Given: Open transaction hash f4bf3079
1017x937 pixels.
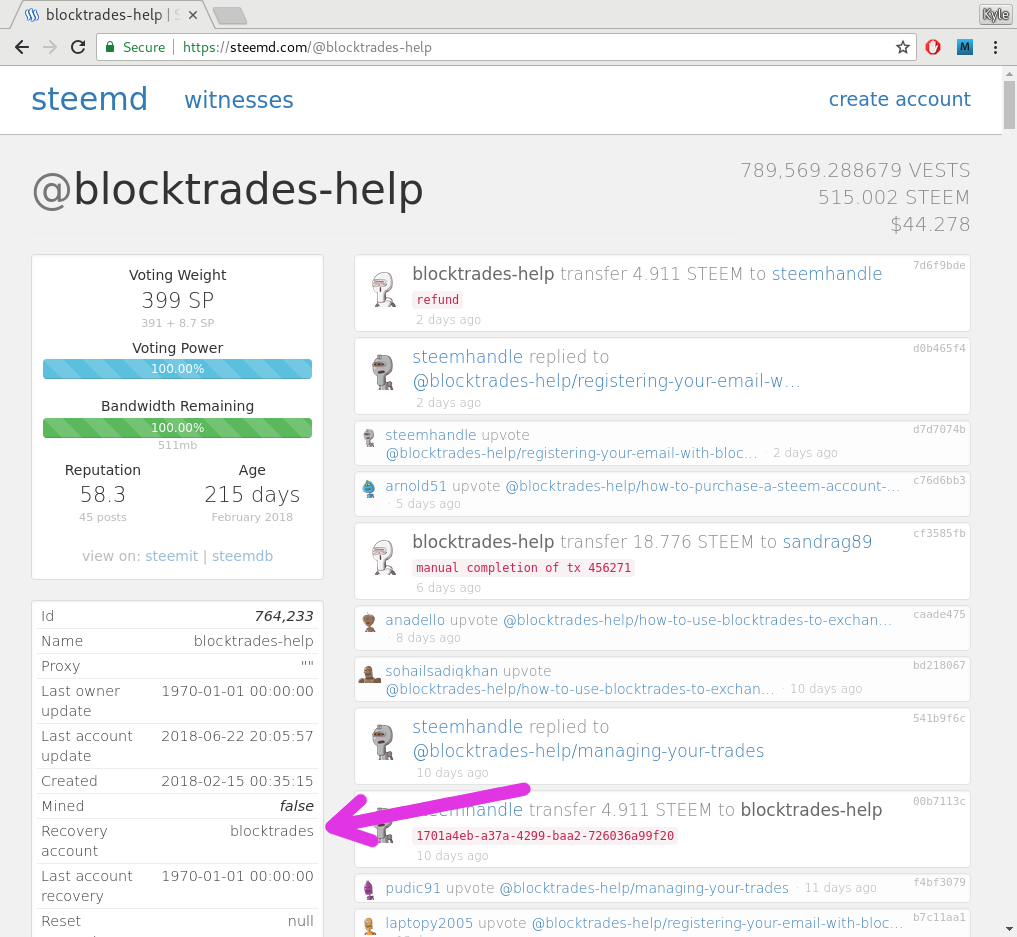Looking at the screenshot, I should point(939,883).
